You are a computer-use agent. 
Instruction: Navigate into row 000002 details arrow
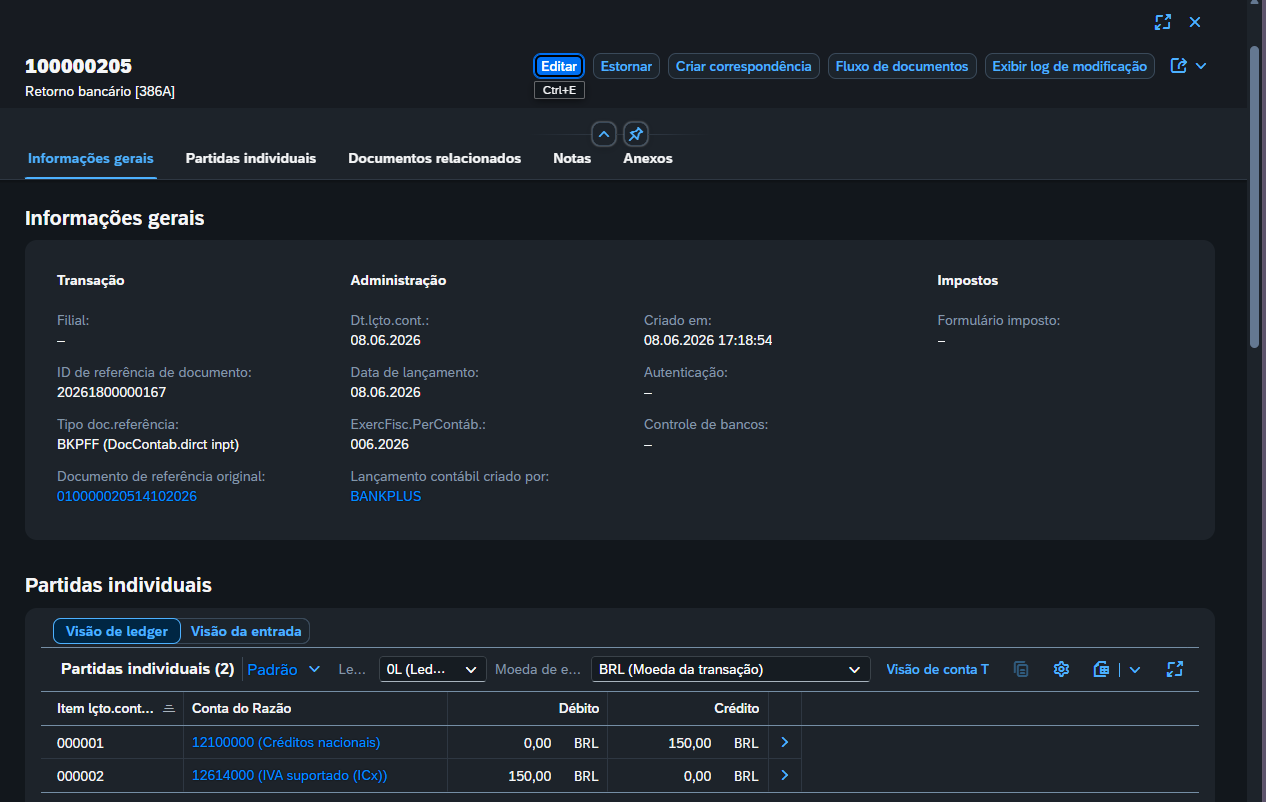coord(785,776)
